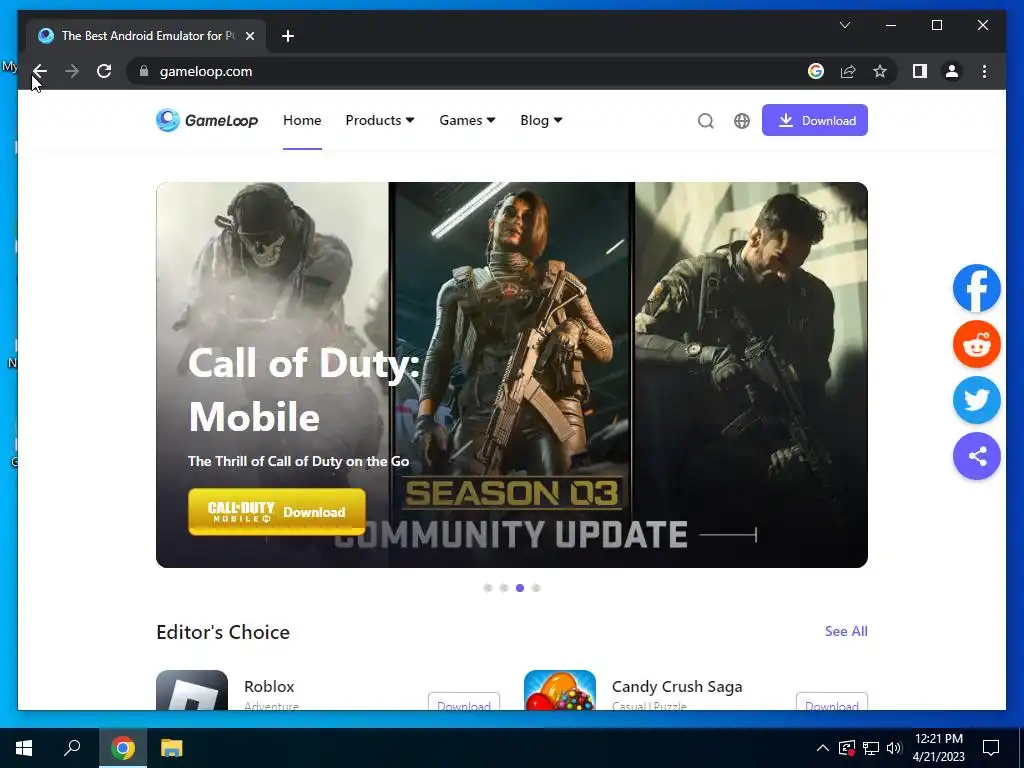The height and width of the screenshot is (768, 1024).
Task: Download Call of Duty Mobile from banner
Action: [x=277, y=512]
